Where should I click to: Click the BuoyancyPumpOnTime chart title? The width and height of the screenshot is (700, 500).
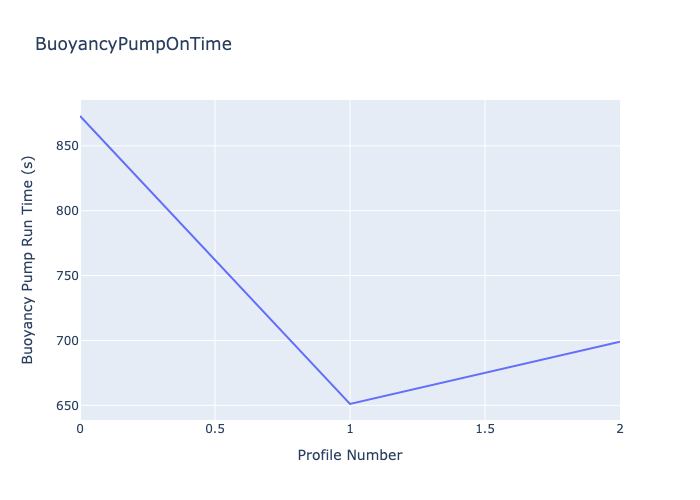click(133, 44)
